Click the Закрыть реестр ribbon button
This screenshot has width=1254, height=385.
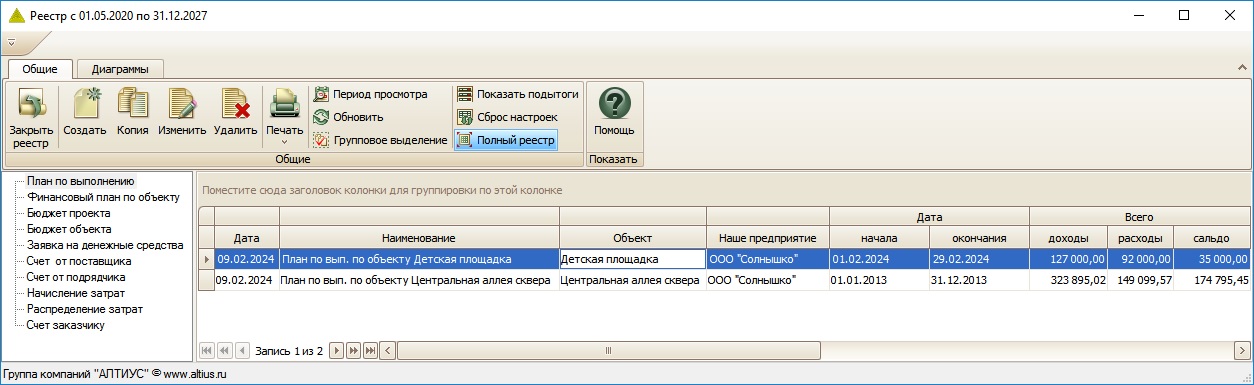click(x=31, y=117)
